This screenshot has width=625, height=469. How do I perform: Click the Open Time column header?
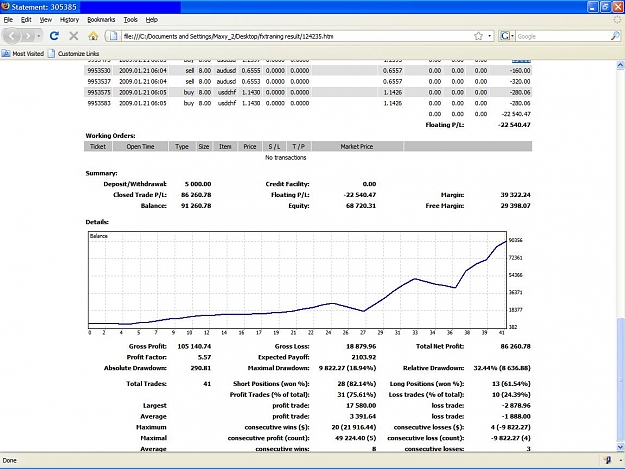tap(140, 146)
